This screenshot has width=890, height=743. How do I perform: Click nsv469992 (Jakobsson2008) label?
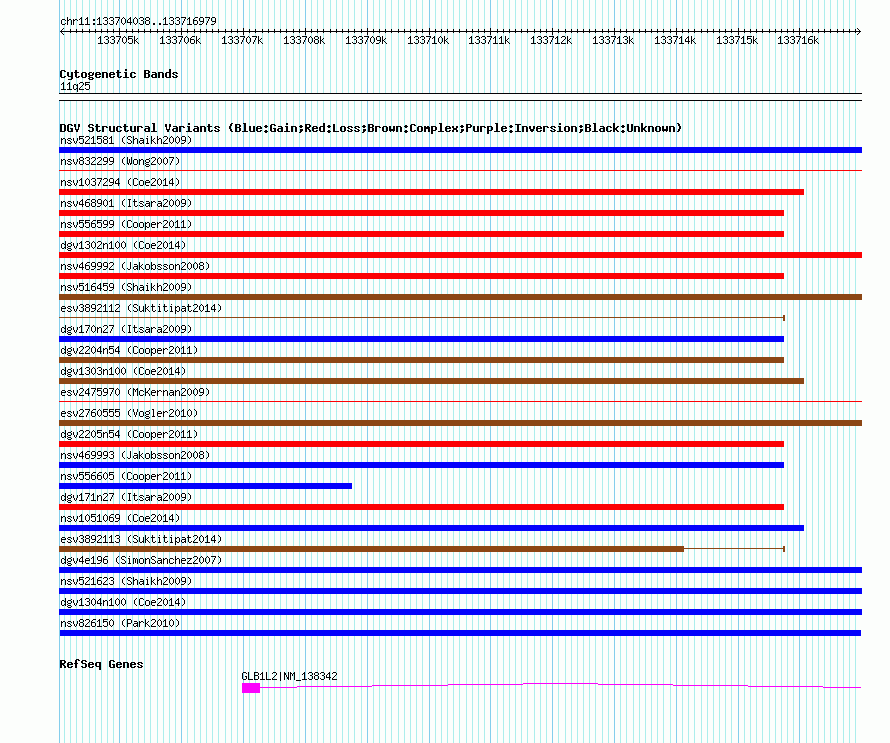[x=135, y=266]
